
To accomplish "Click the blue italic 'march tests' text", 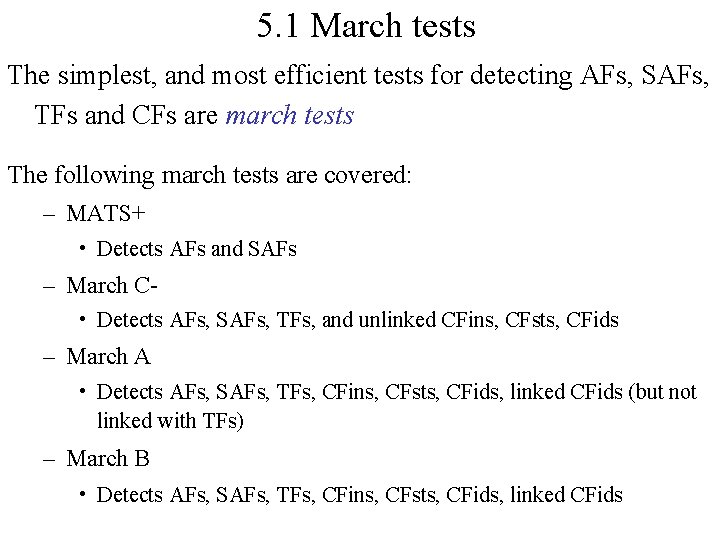I will coord(290,116).
